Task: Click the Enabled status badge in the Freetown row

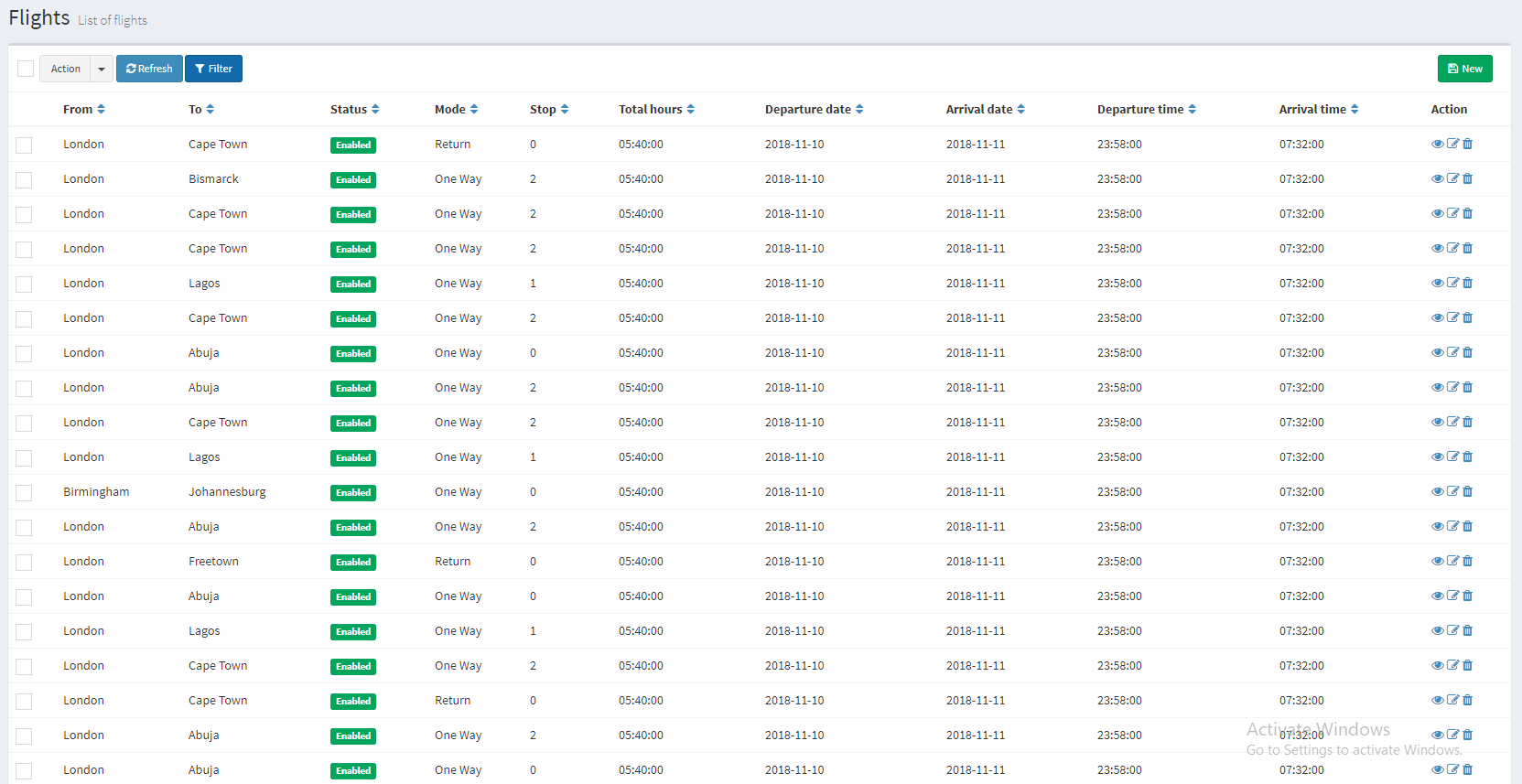Action: (353, 563)
